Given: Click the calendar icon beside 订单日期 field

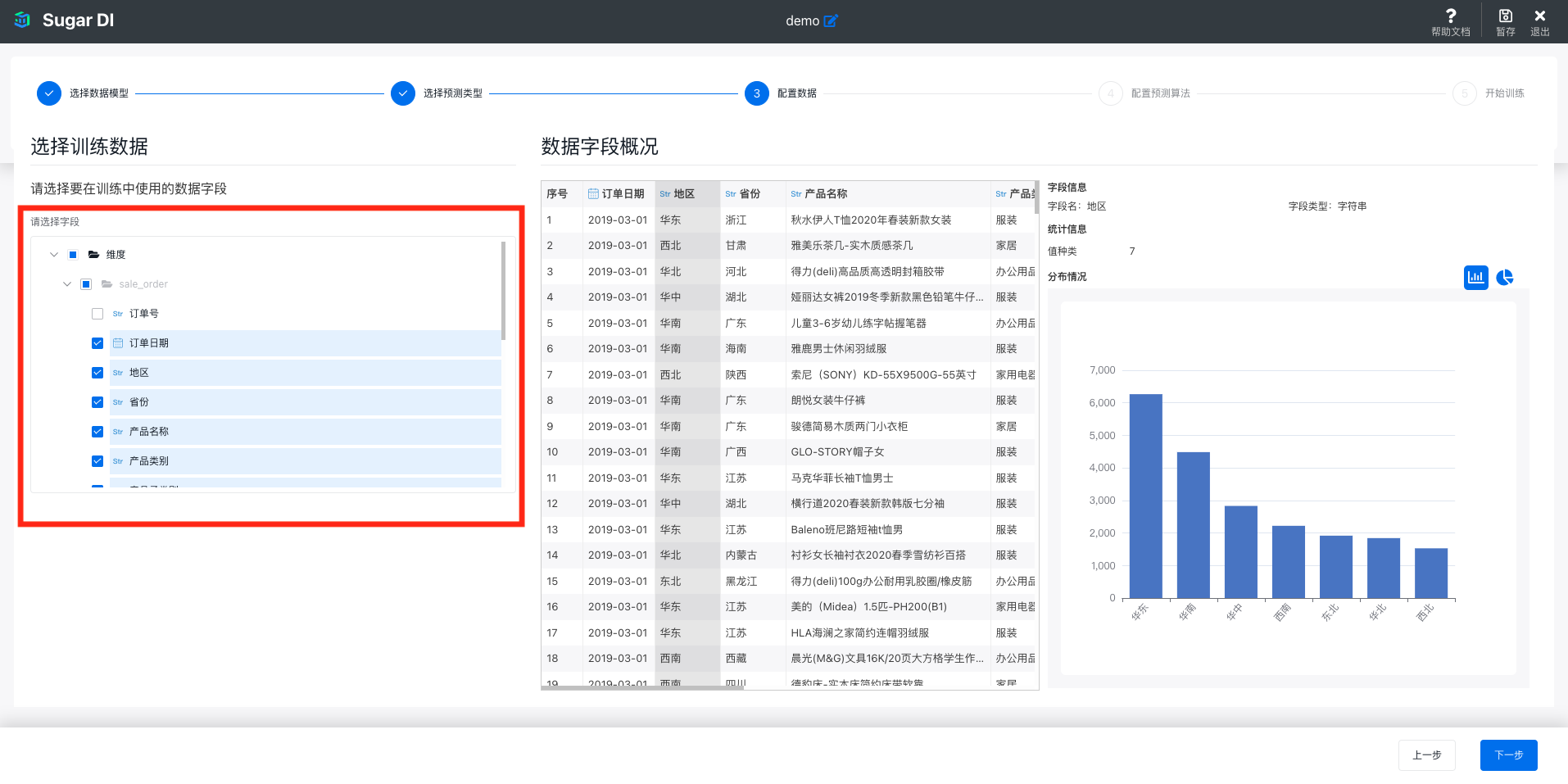Looking at the screenshot, I should coord(118,343).
